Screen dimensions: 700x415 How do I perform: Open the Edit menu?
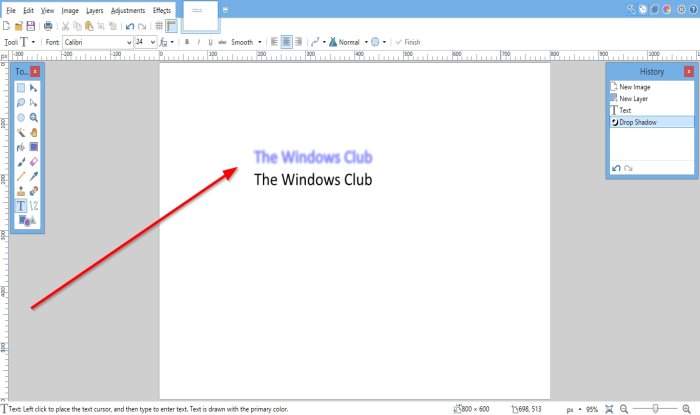click(29, 10)
